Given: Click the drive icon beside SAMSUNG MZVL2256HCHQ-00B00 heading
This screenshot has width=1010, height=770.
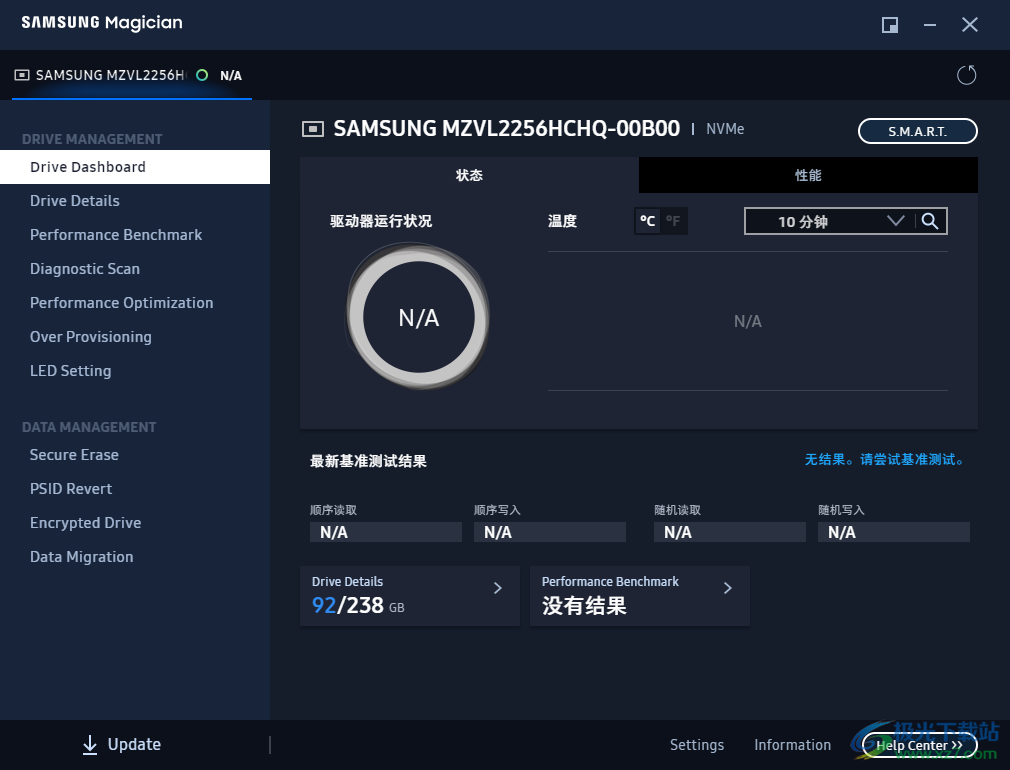Looking at the screenshot, I should click(312, 129).
